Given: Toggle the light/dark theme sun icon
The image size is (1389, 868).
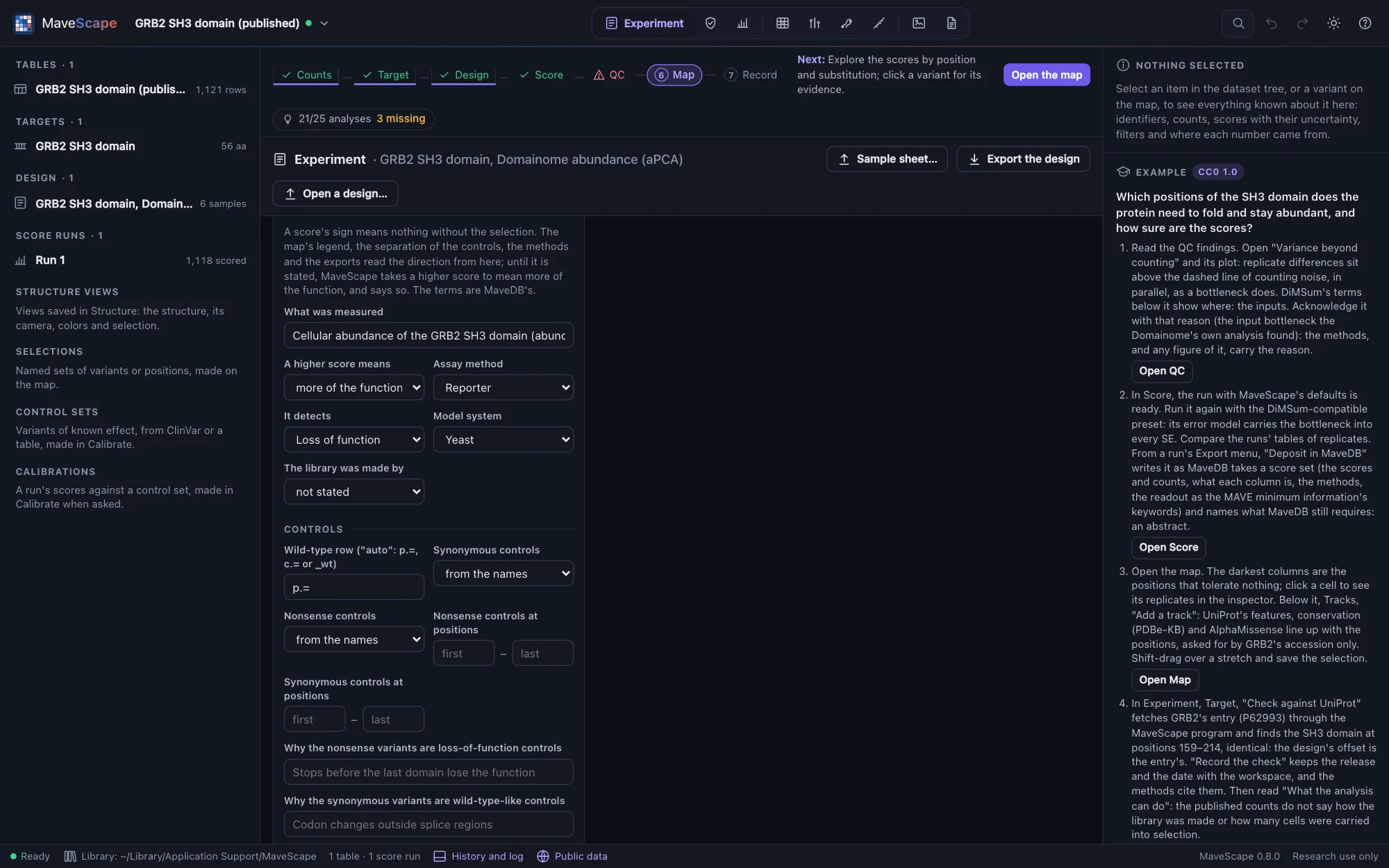Looking at the screenshot, I should point(1333,23).
